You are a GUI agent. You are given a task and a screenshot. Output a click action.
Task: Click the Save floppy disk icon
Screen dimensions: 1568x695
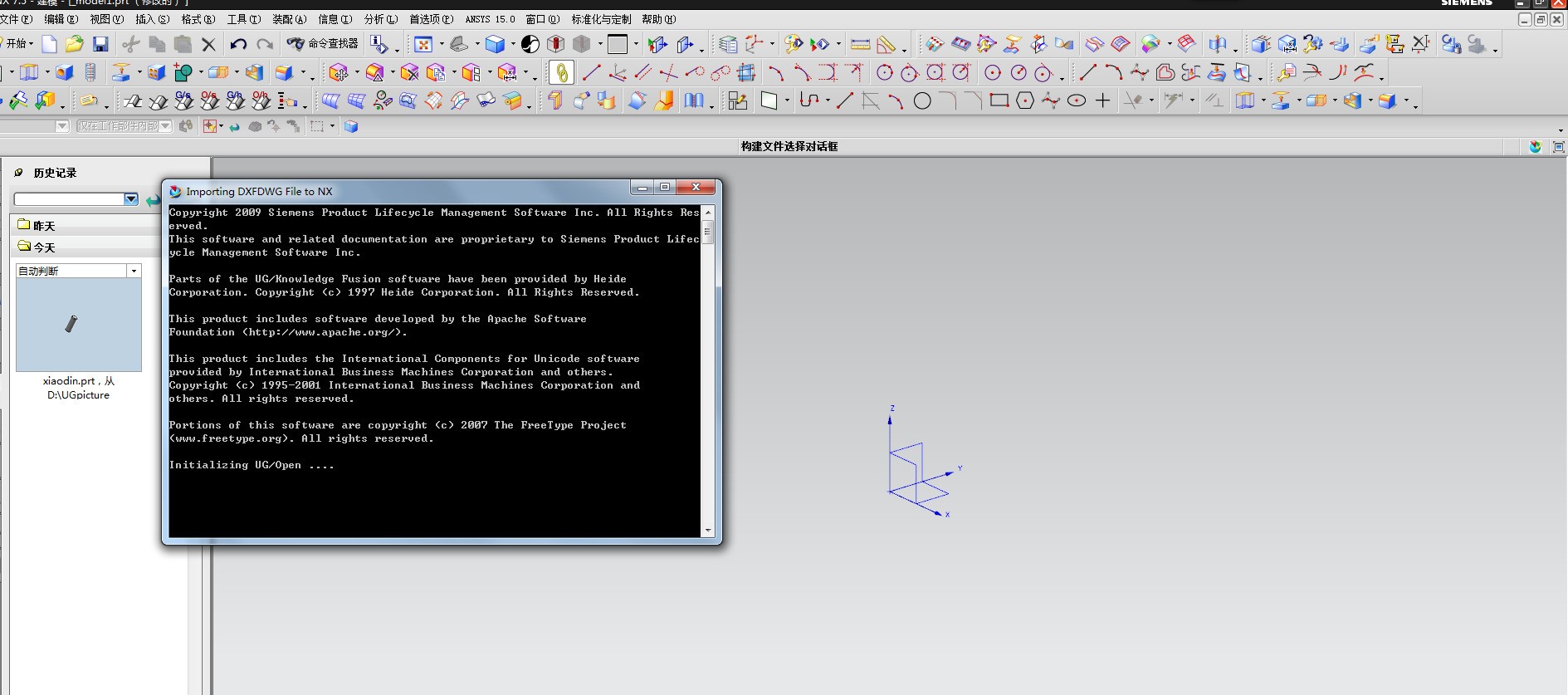click(100, 44)
